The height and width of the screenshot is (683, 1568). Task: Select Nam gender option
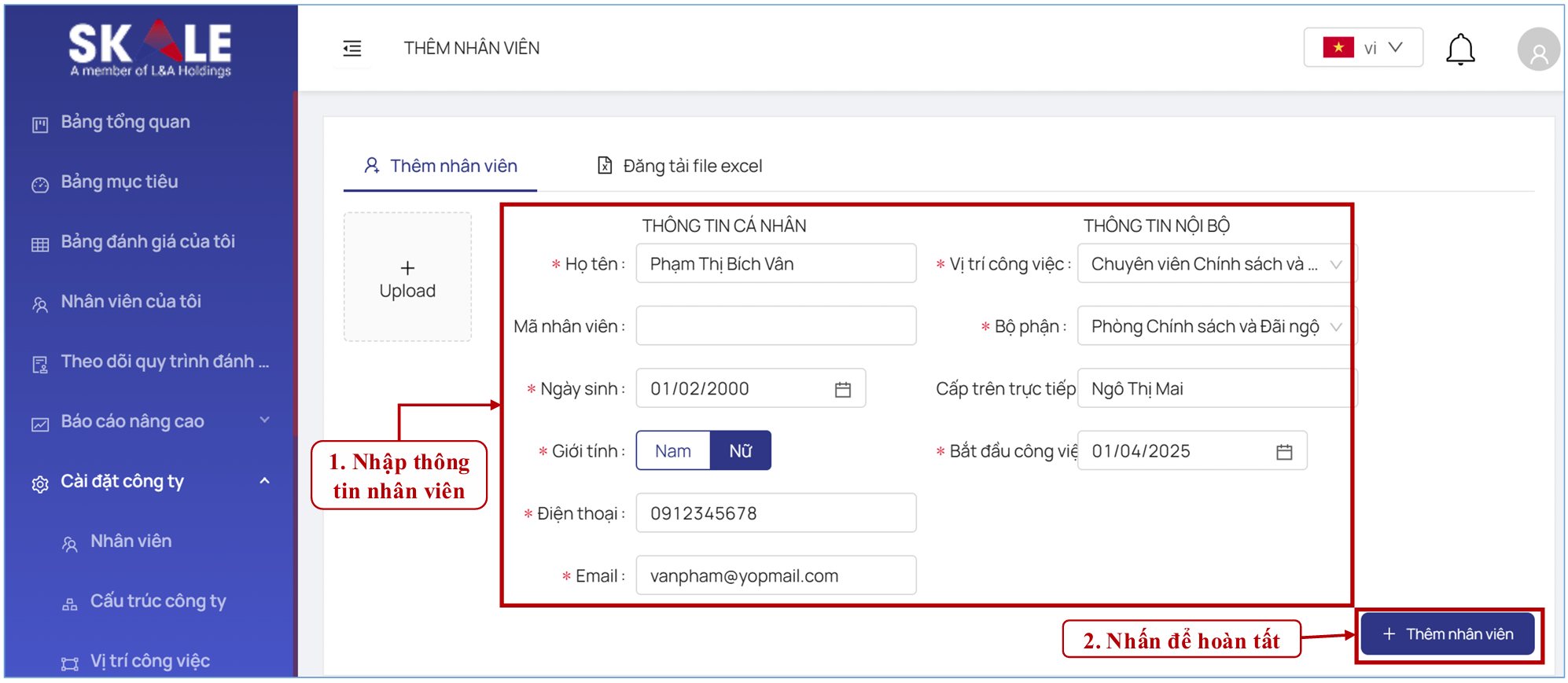click(x=672, y=451)
